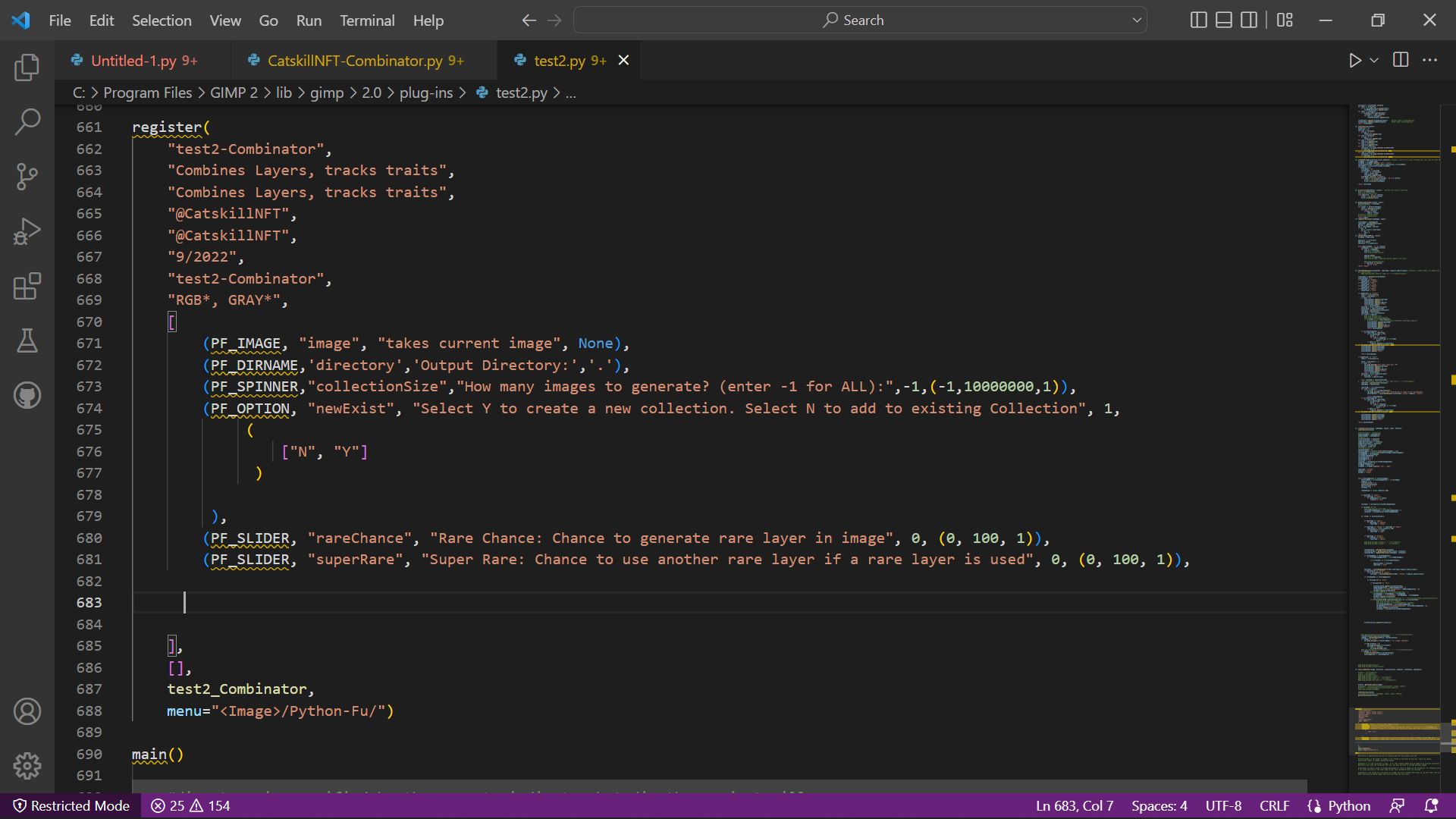Open the Search view in activity bar
Viewport: 1456px width, 819px height.
coord(27,122)
